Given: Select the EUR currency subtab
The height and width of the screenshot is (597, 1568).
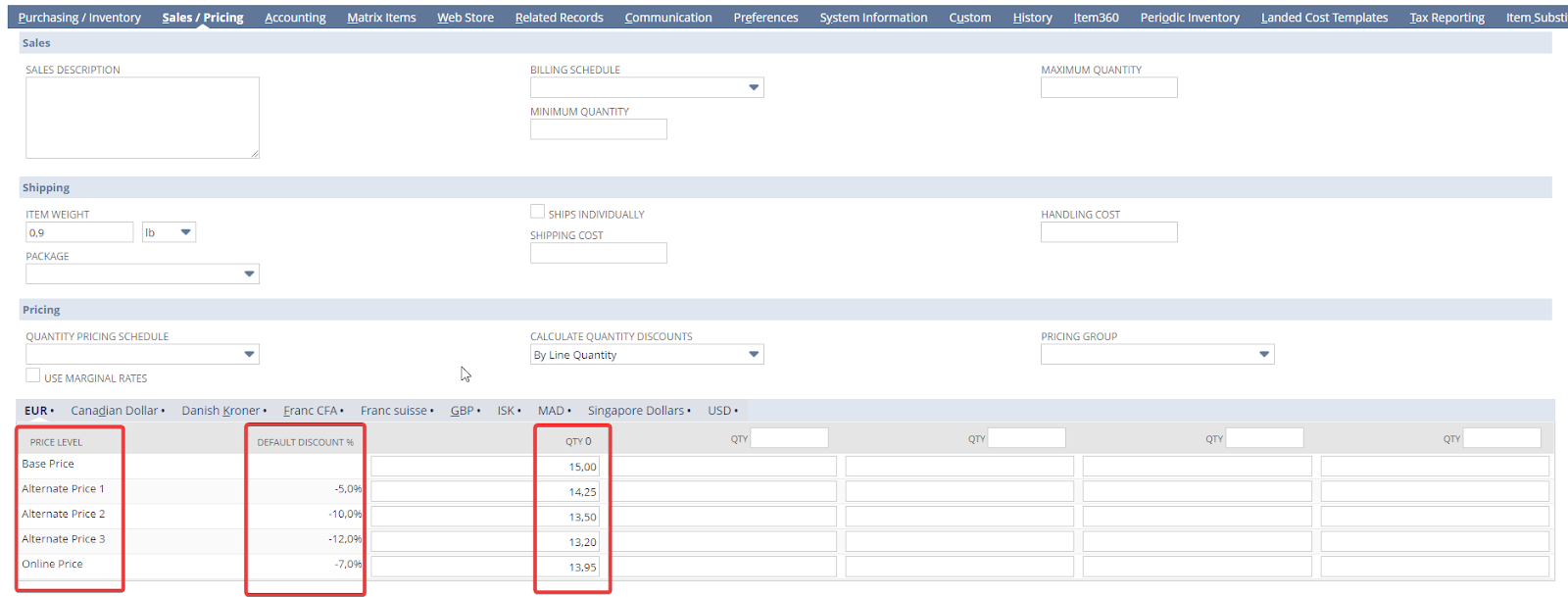Looking at the screenshot, I should point(36,411).
